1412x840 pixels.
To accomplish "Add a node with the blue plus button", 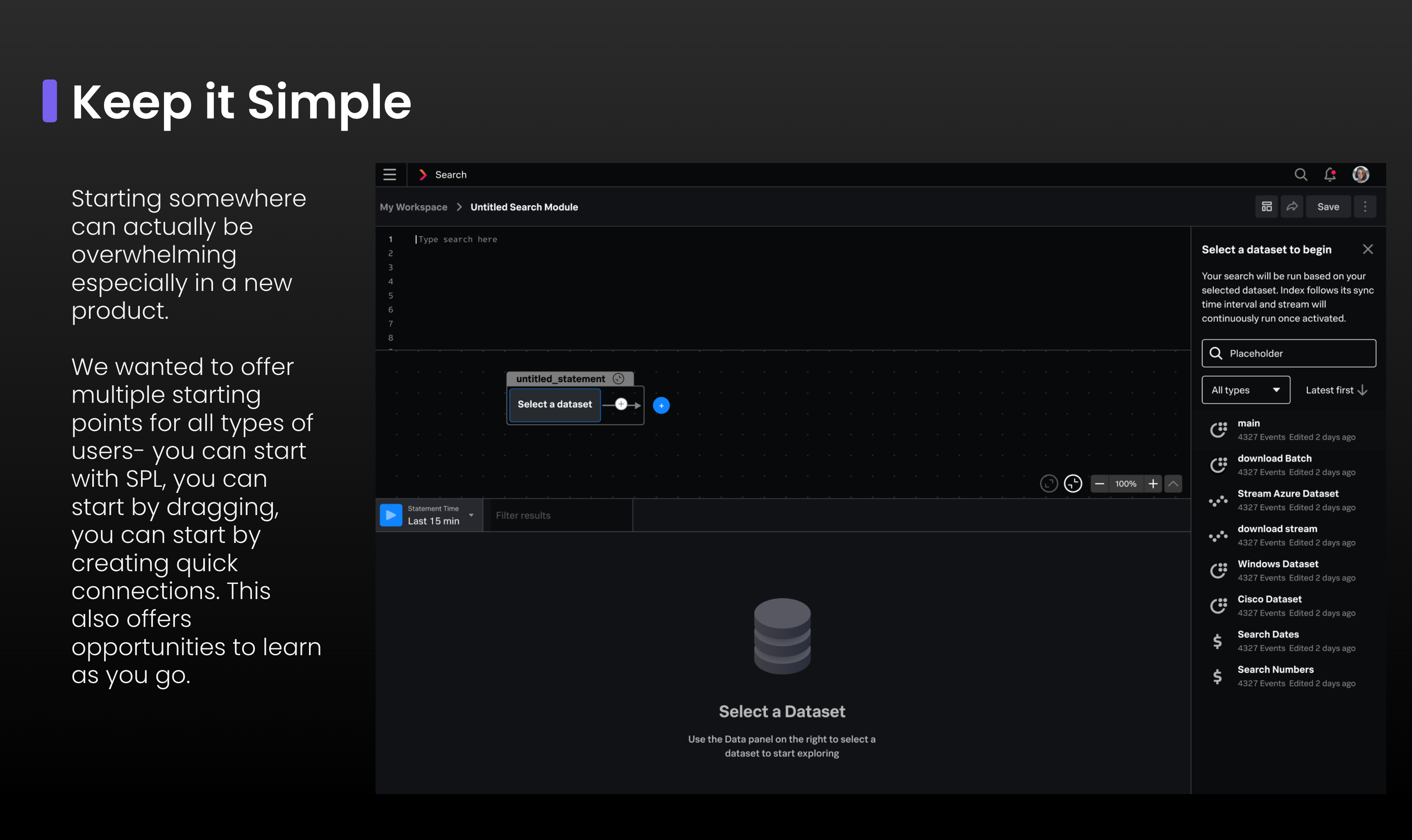I will click(661, 405).
